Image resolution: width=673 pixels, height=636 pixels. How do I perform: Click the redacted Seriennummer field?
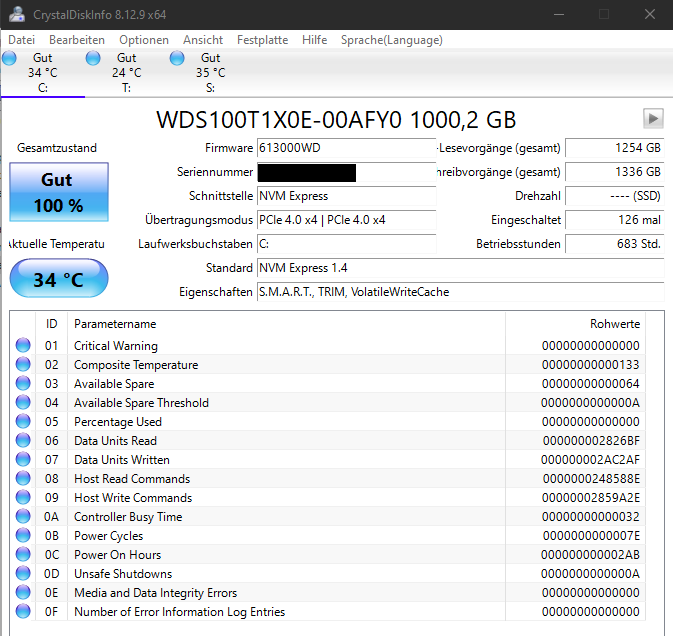(347, 172)
